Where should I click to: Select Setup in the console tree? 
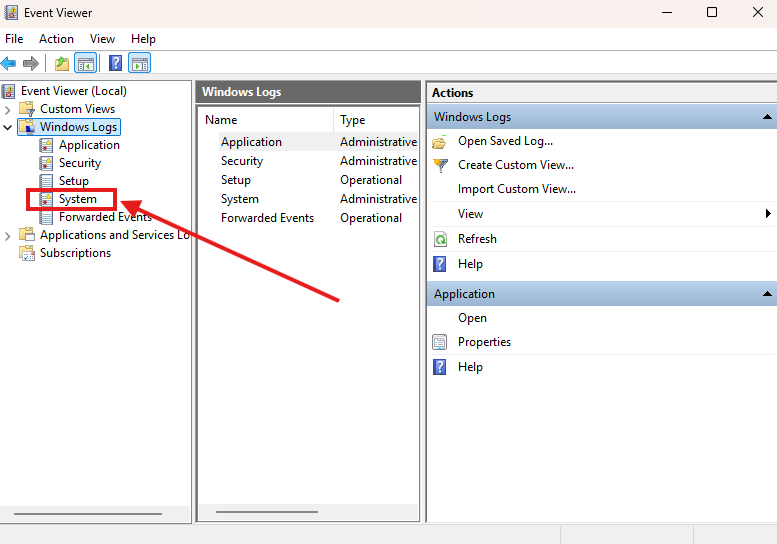tap(74, 181)
